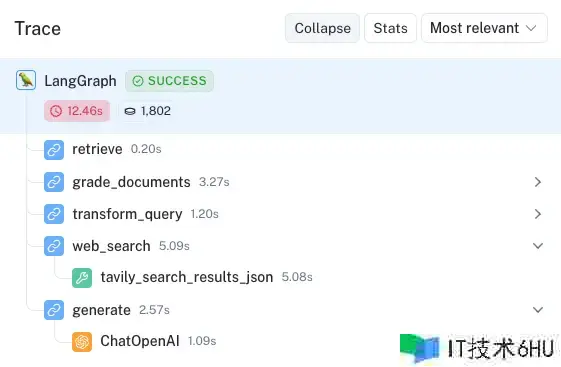Click the orange ChatOpenAI logo icon

[x=82, y=342]
